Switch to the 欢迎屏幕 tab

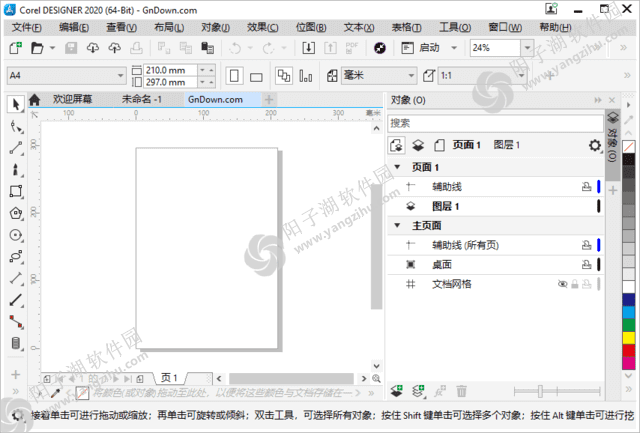72,99
